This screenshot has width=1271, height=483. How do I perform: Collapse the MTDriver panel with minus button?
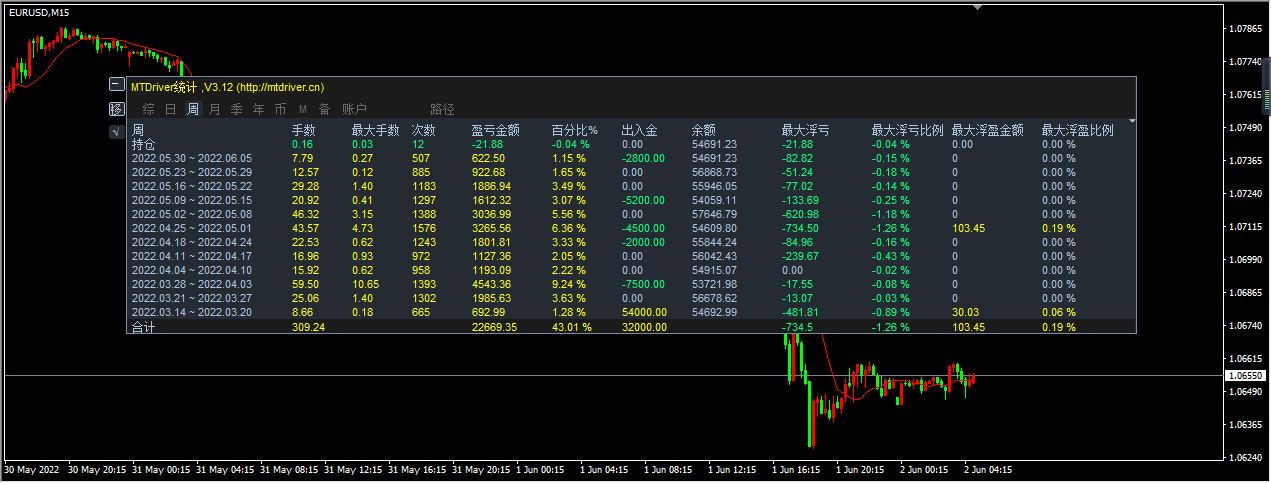[116, 86]
